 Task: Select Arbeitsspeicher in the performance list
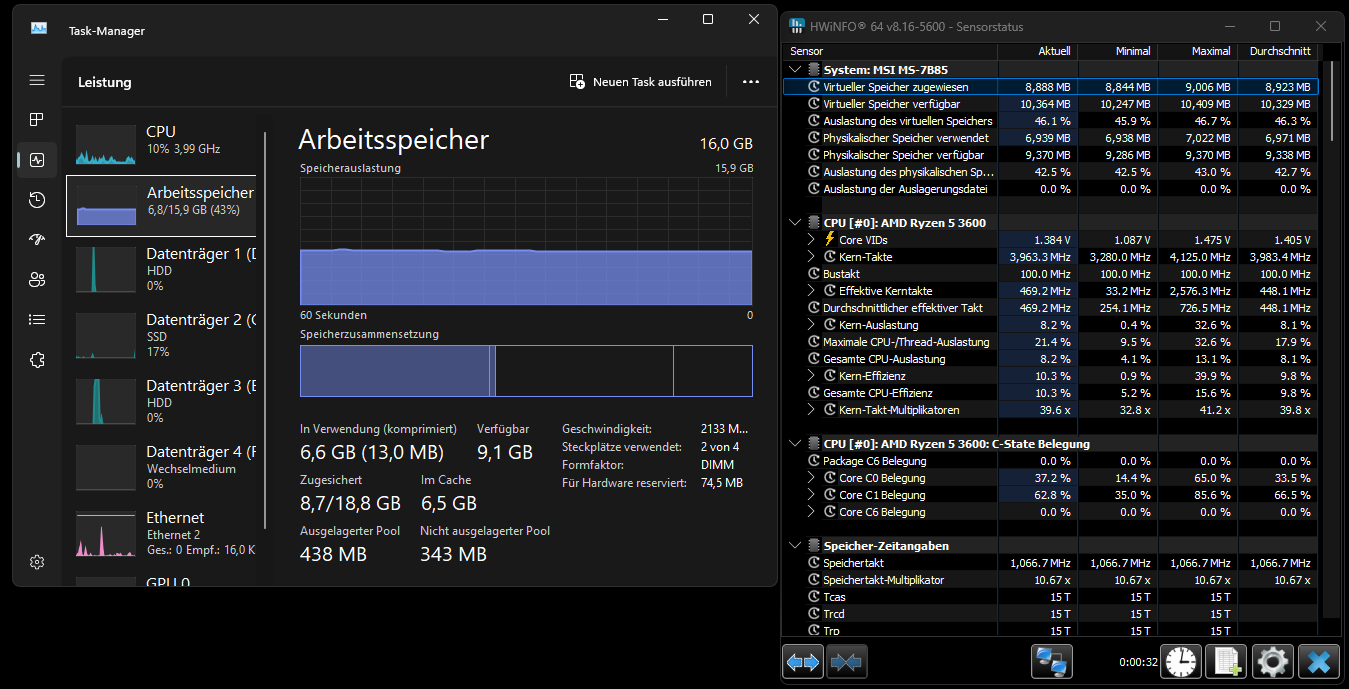coord(161,206)
